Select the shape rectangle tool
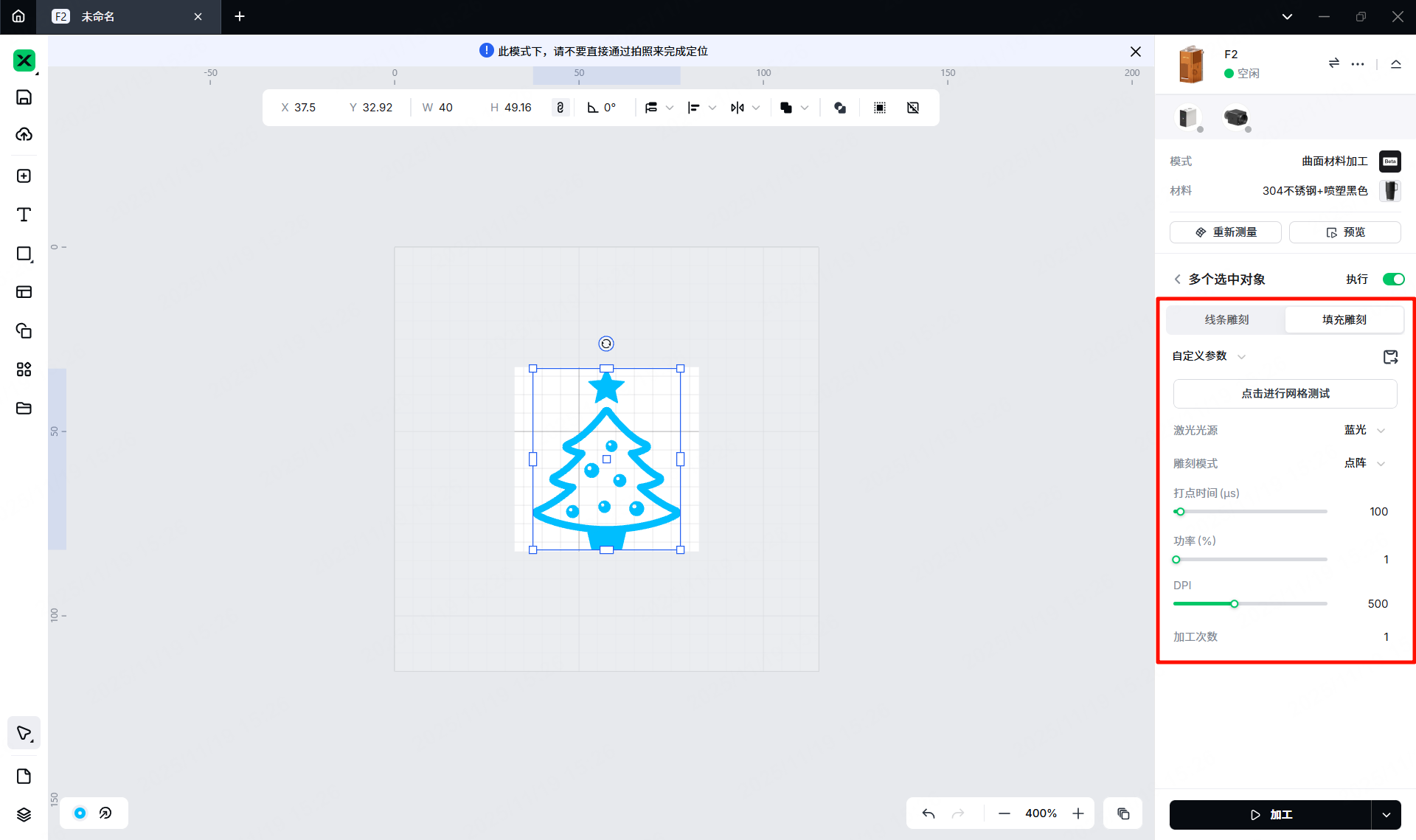Viewport: 1416px width, 840px height. click(24, 254)
